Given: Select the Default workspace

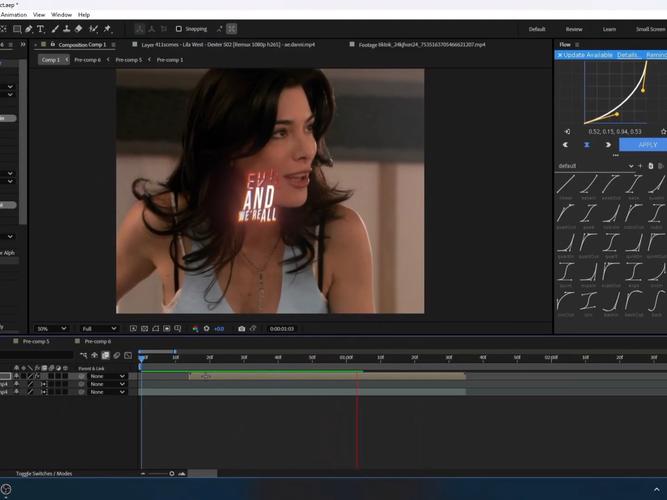Looking at the screenshot, I should coord(537,29).
